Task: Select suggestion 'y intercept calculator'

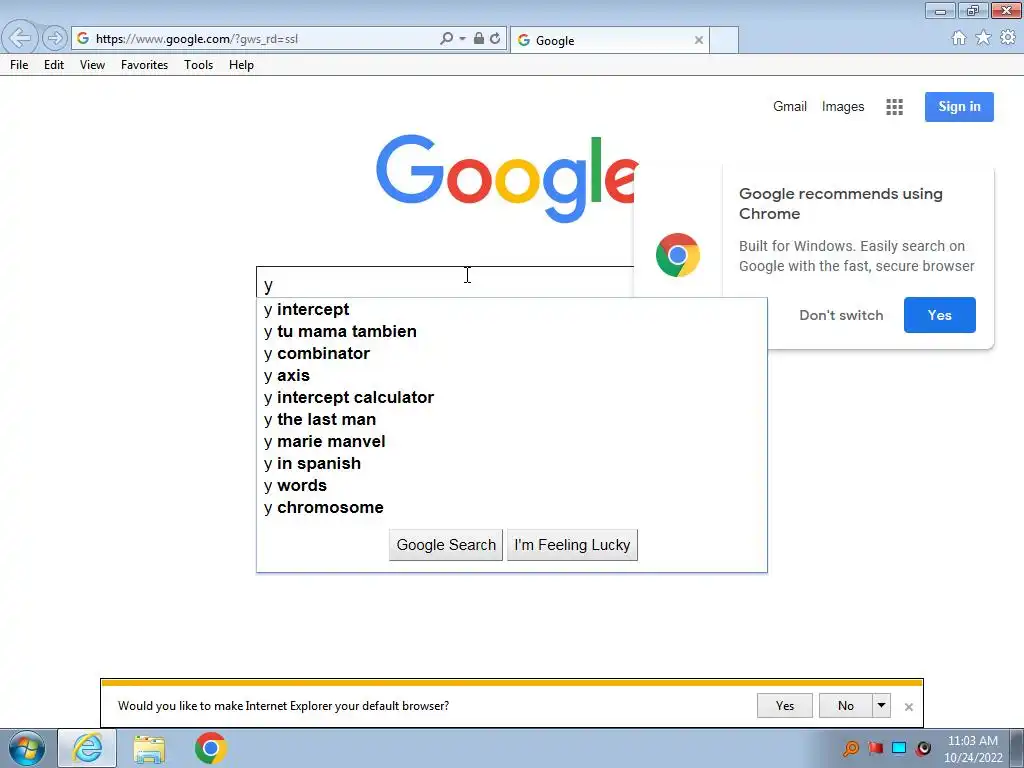Action: 511,397
